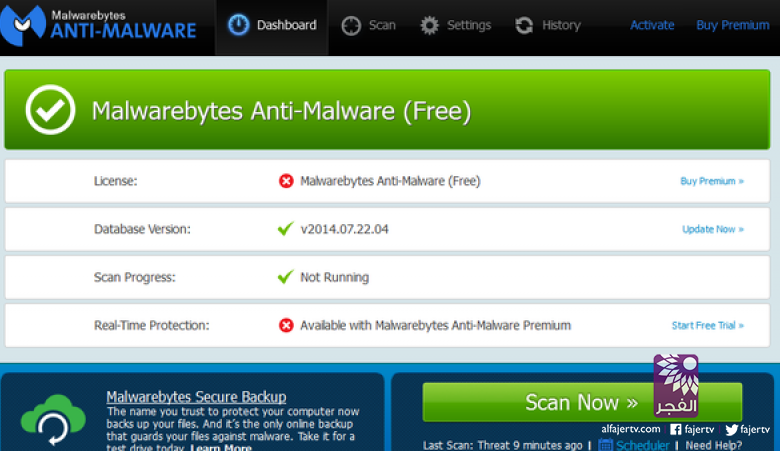780x451 pixels.
Task: Open the Malwarebytes Secure Backup link
Action: pyautogui.click(x=196, y=397)
